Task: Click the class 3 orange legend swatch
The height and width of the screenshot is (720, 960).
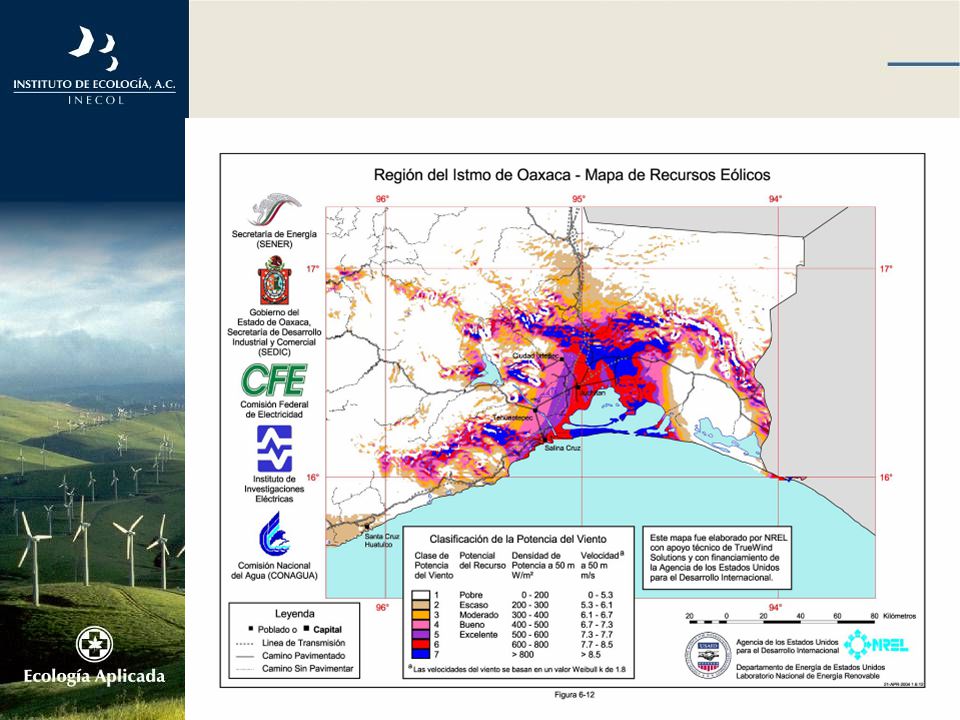Action: click(x=421, y=614)
